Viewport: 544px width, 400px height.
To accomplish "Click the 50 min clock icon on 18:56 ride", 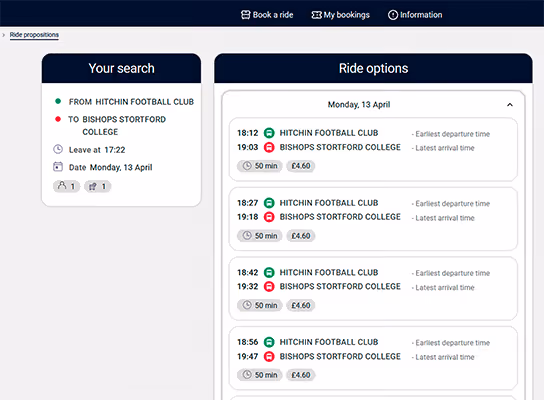I will point(247,375).
